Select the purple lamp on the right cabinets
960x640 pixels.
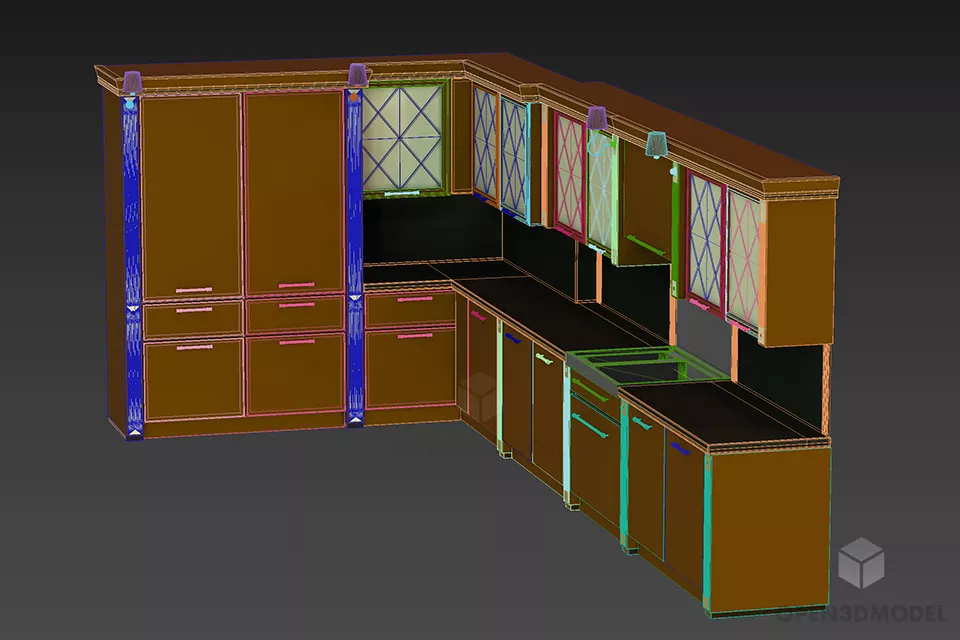point(598,119)
